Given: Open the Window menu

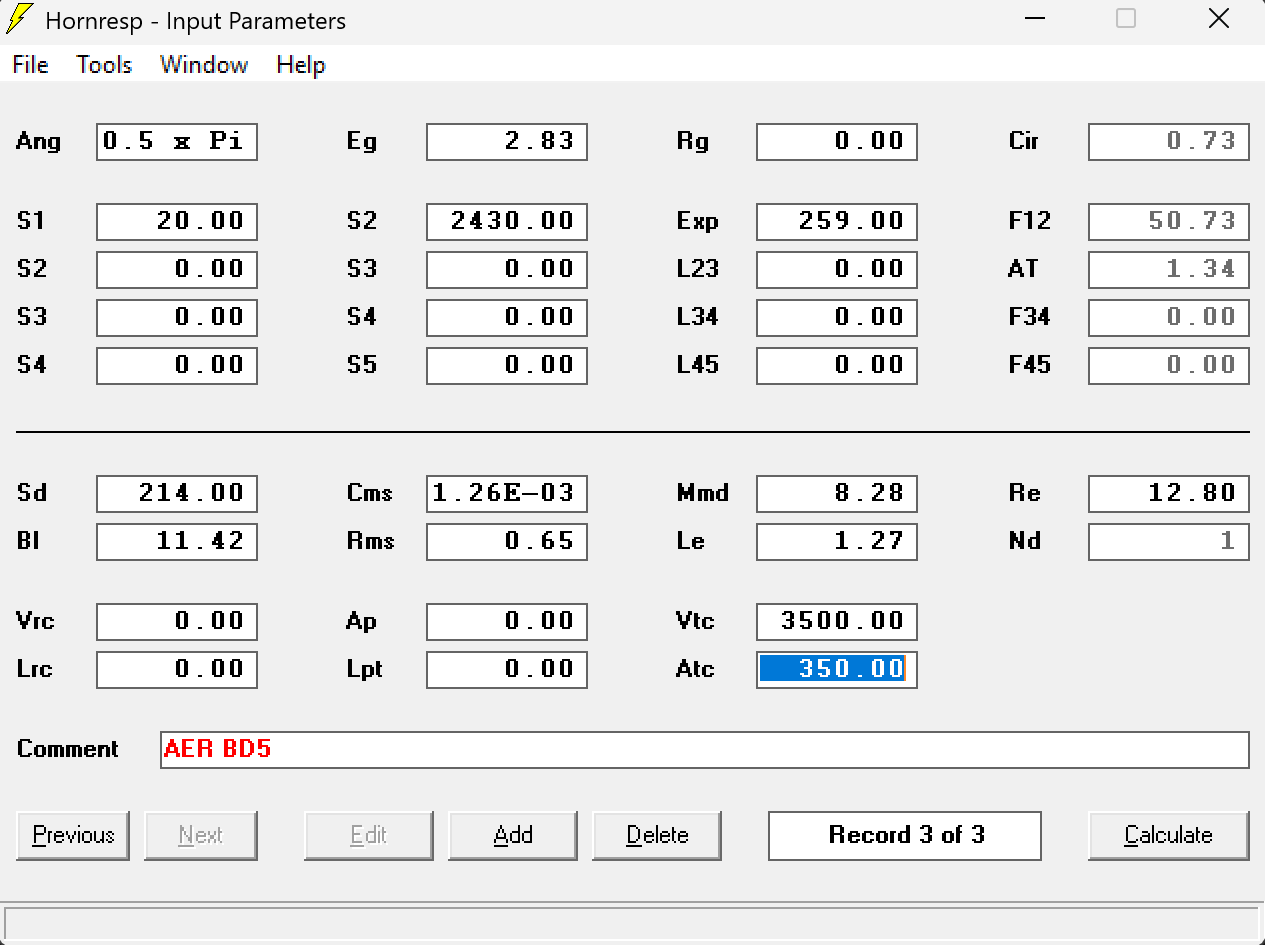Looking at the screenshot, I should pos(204,65).
